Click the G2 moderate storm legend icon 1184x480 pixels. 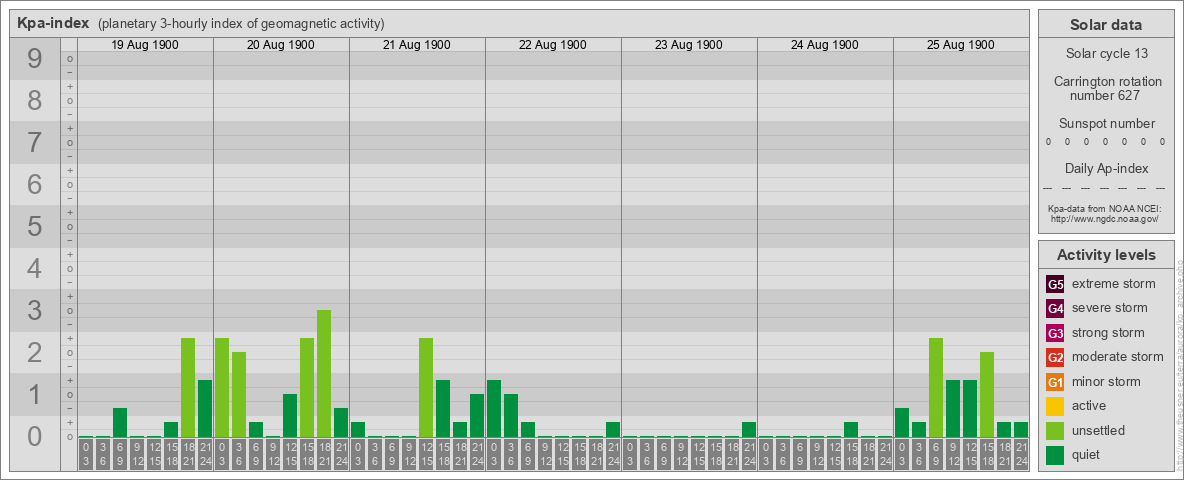pos(1055,357)
